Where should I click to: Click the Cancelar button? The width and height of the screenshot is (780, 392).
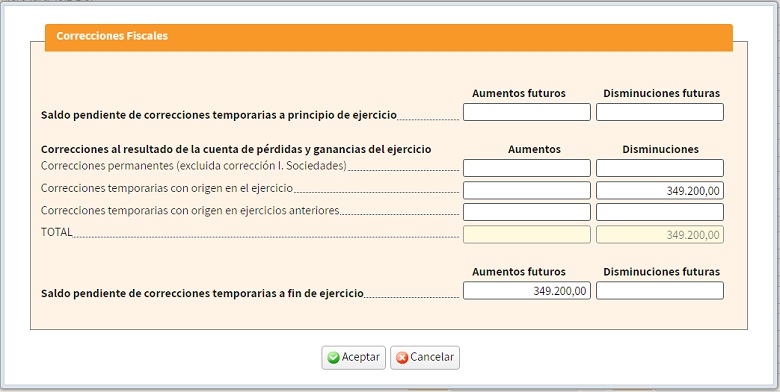coord(425,357)
